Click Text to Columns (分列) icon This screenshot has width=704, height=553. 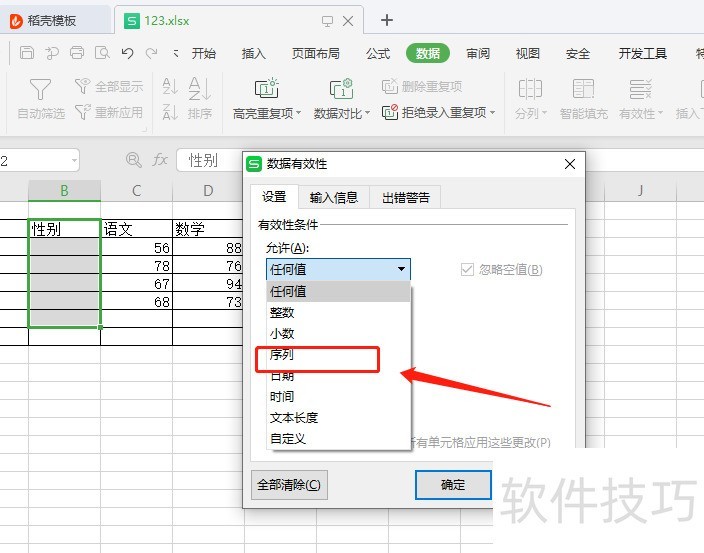(x=530, y=89)
